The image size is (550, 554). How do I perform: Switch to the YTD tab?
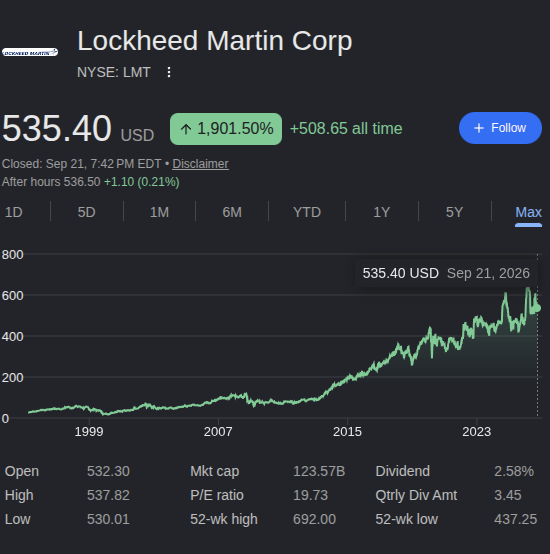pyautogui.click(x=307, y=212)
